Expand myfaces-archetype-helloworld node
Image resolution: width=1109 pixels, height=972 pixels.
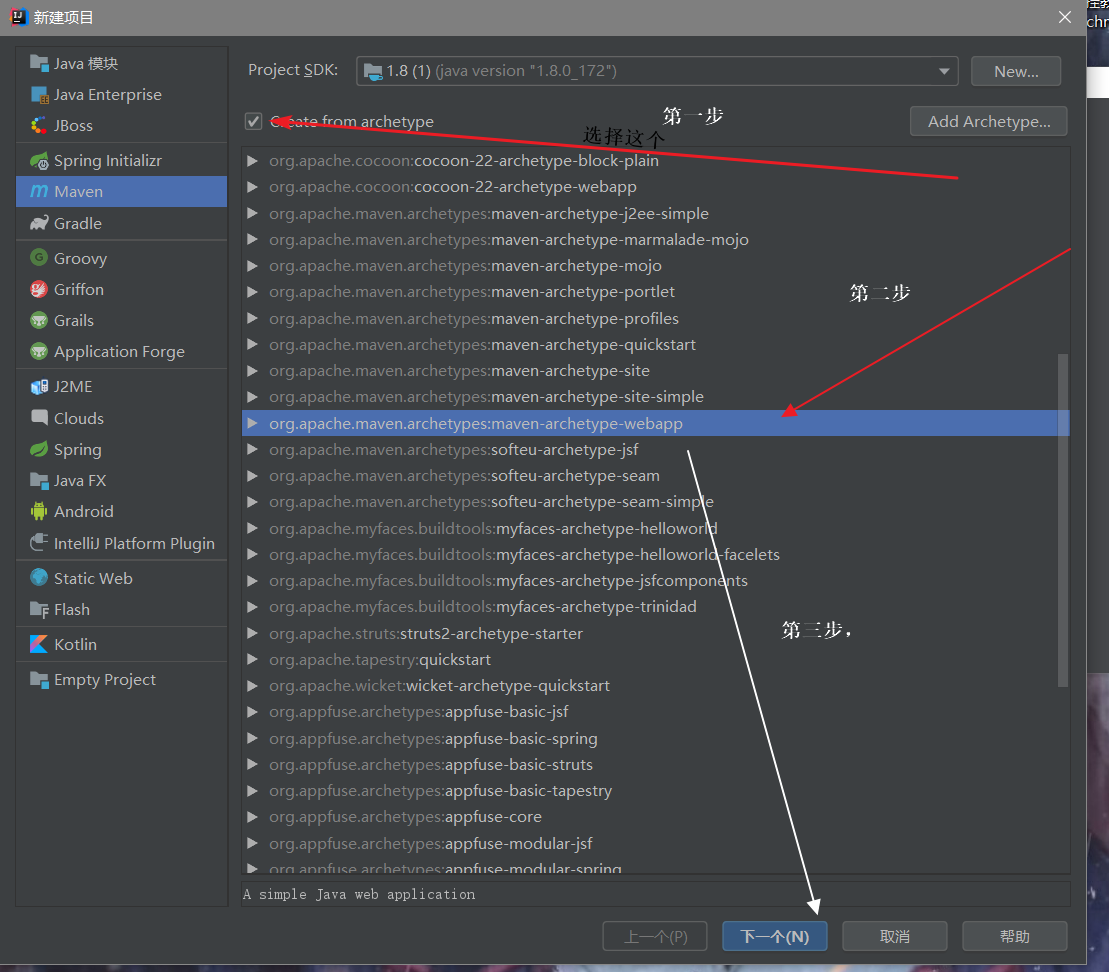(252, 528)
